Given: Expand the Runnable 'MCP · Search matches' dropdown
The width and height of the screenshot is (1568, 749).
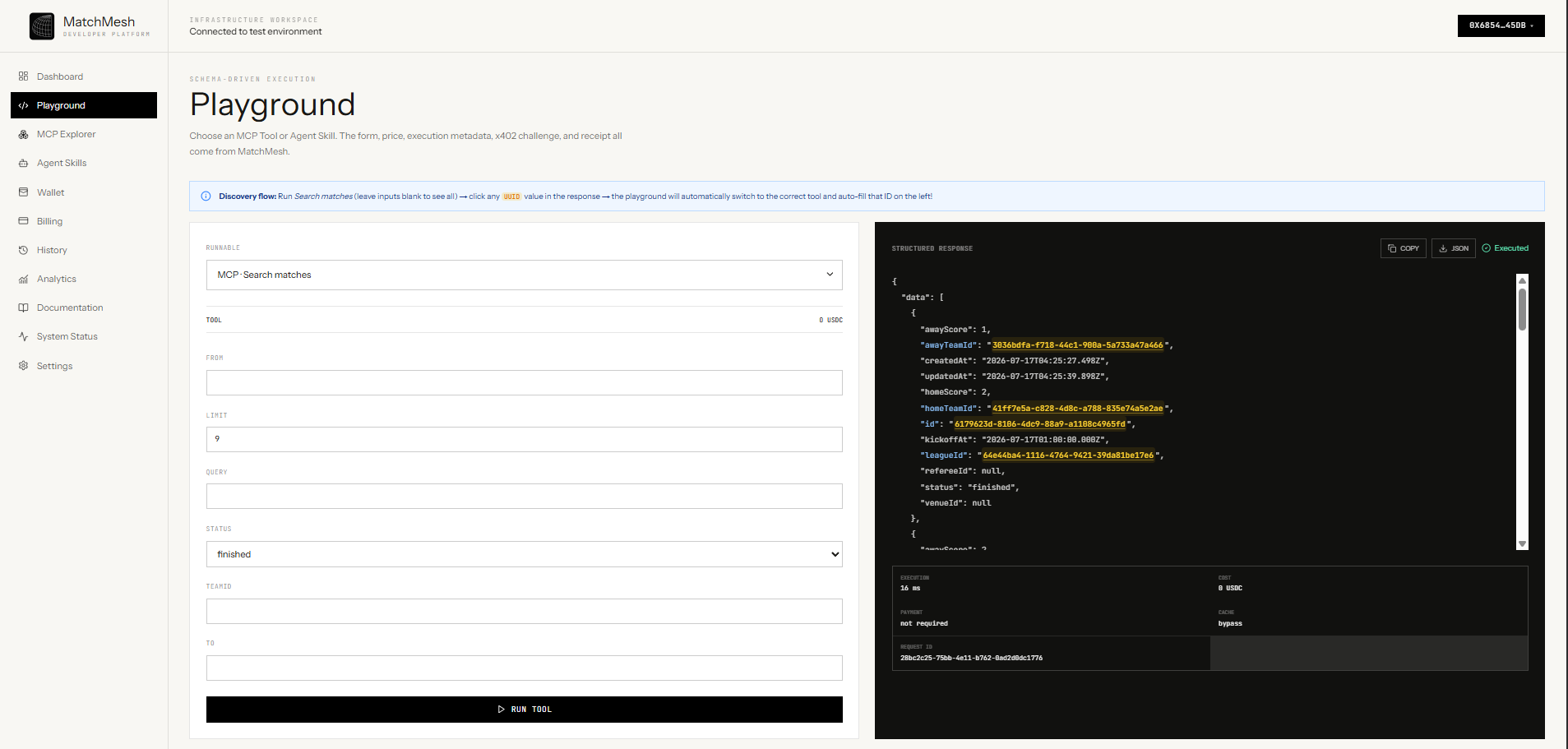Looking at the screenshot, I should 525,275.
